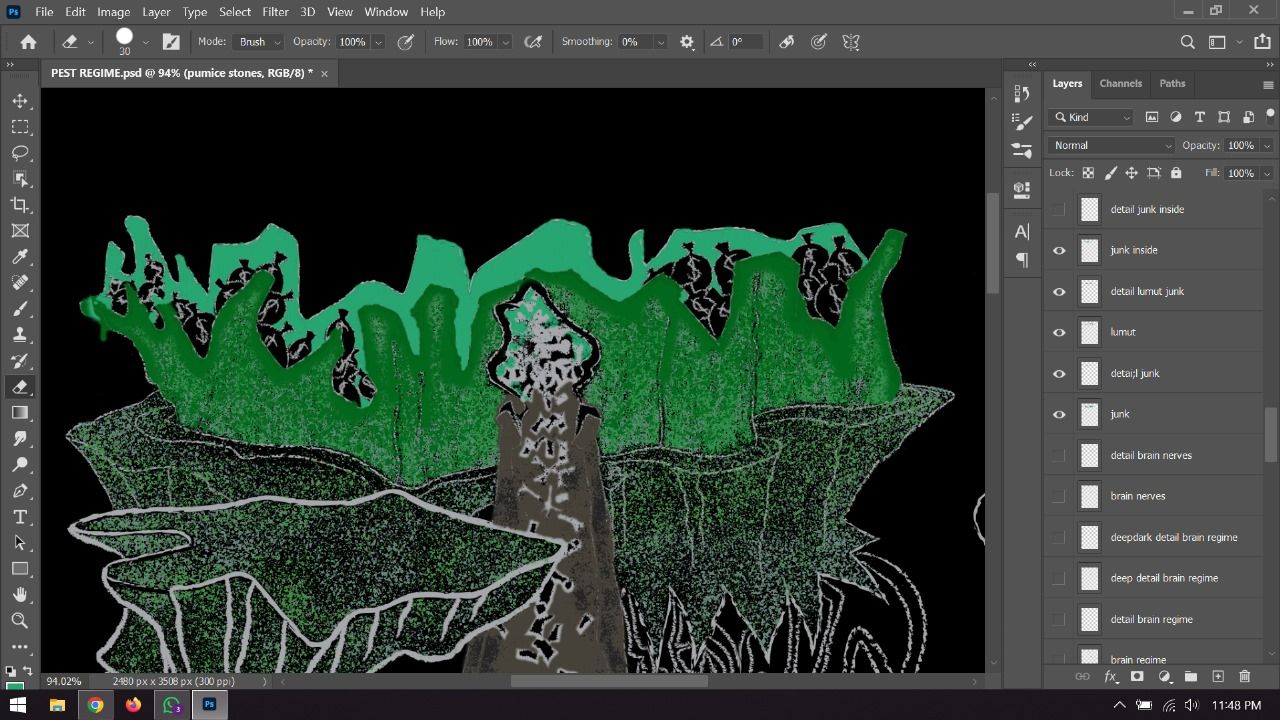Create a new layer icon
Screen dimensions: 1280x720
pyautogui.click(x=1218, y=677)
